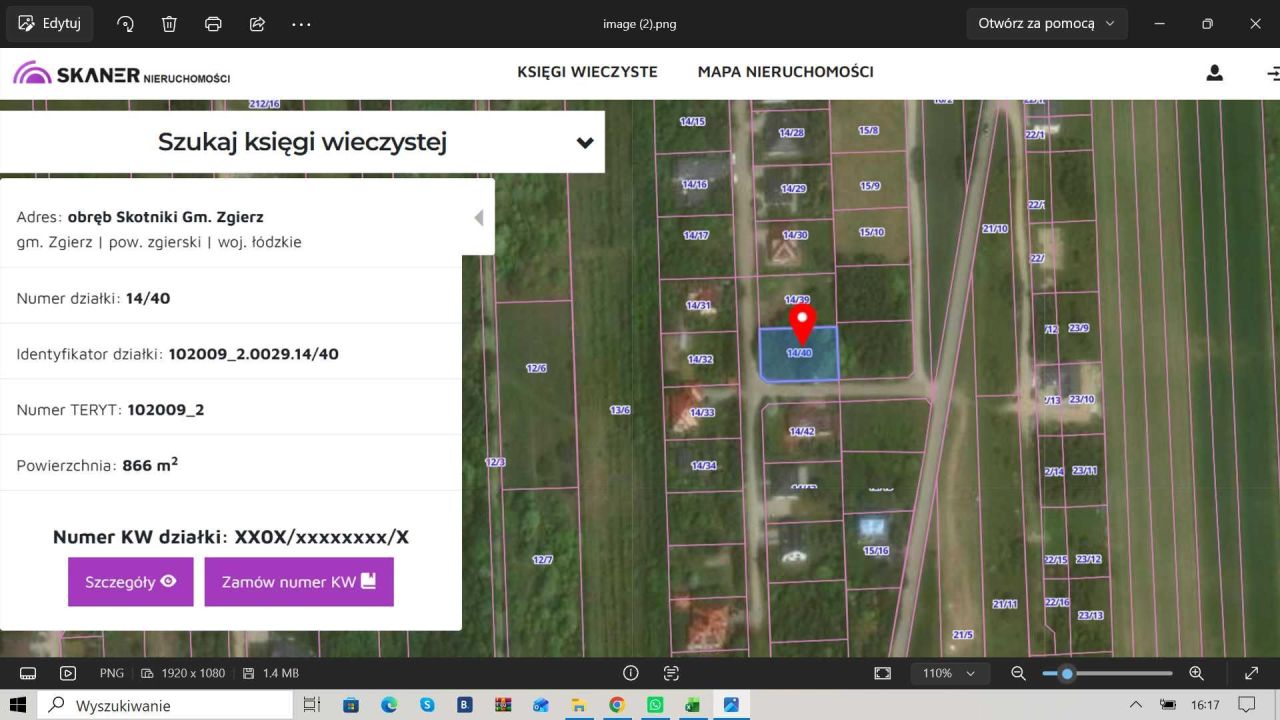Collapse the parcel info panel with the left arrow
Viewport: 1280px width, 720px height.
click(x=479, y=217)
